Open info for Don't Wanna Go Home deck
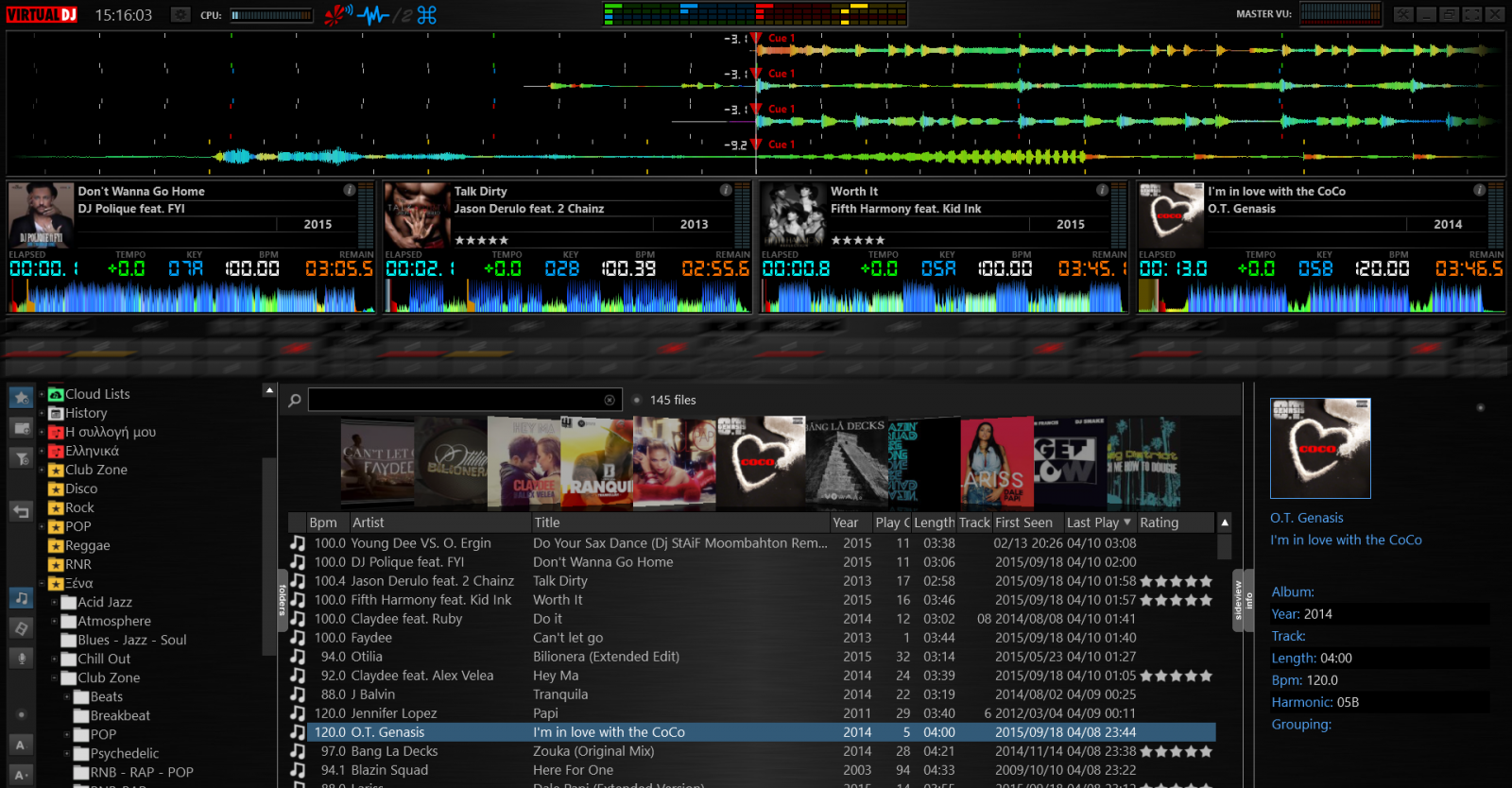This screenshot has width=1512, height=788. [349, 190]
